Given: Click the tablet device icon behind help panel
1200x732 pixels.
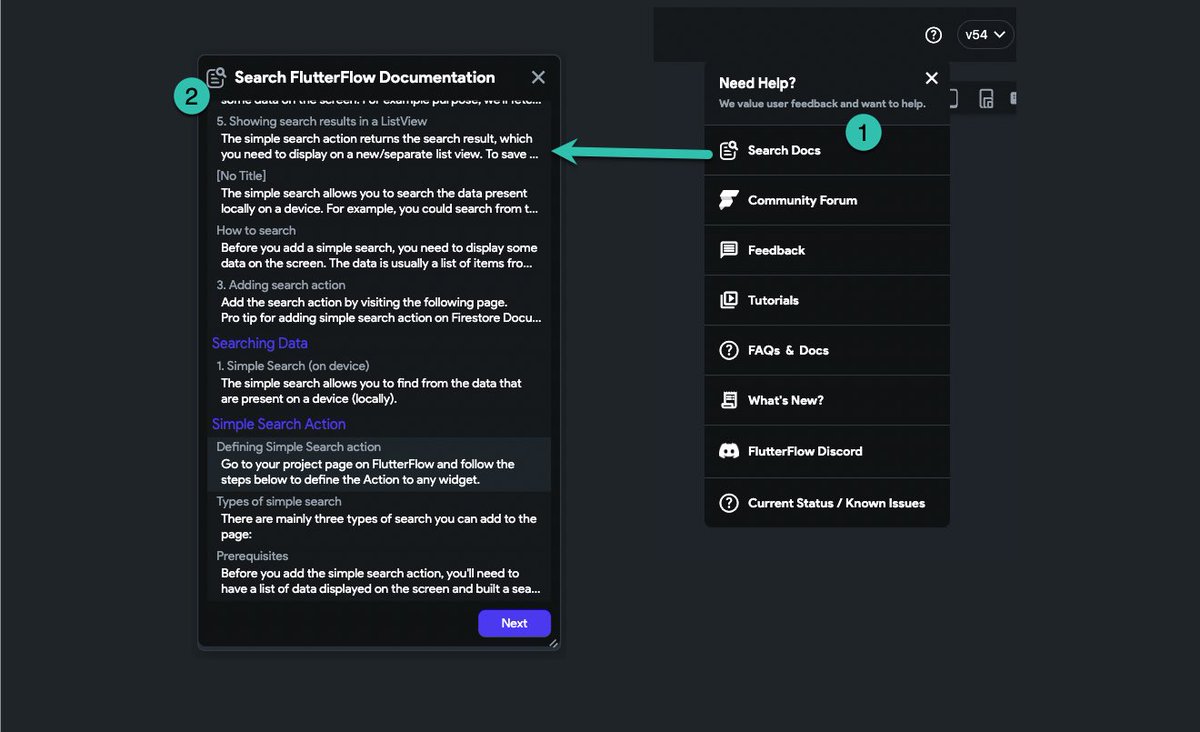Looking at the screenshot, I should tap(986, 98).
